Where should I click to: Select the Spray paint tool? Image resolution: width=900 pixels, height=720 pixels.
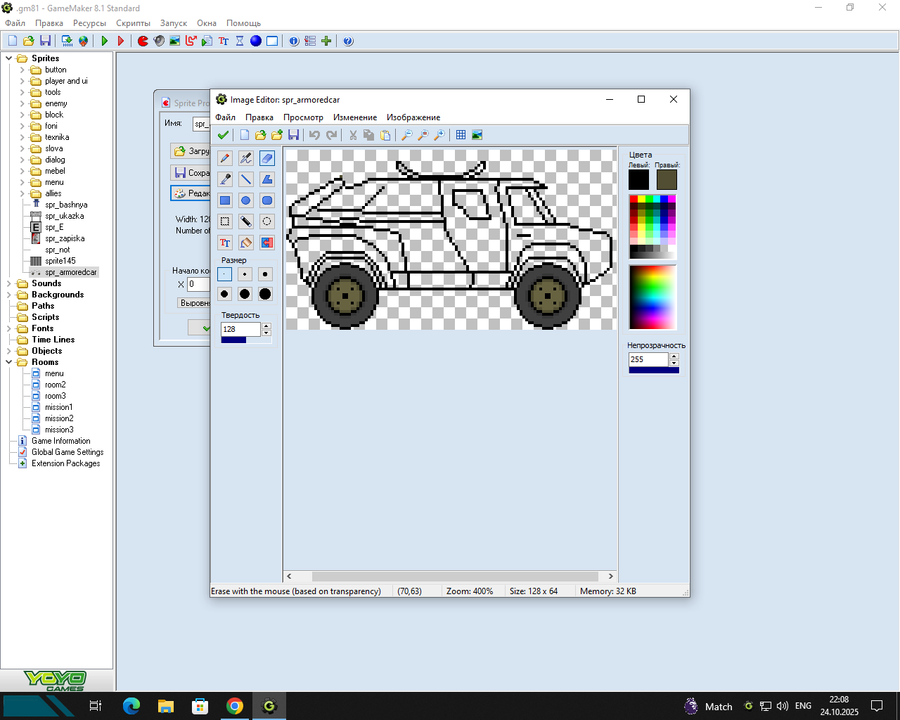tap(246, 158)
